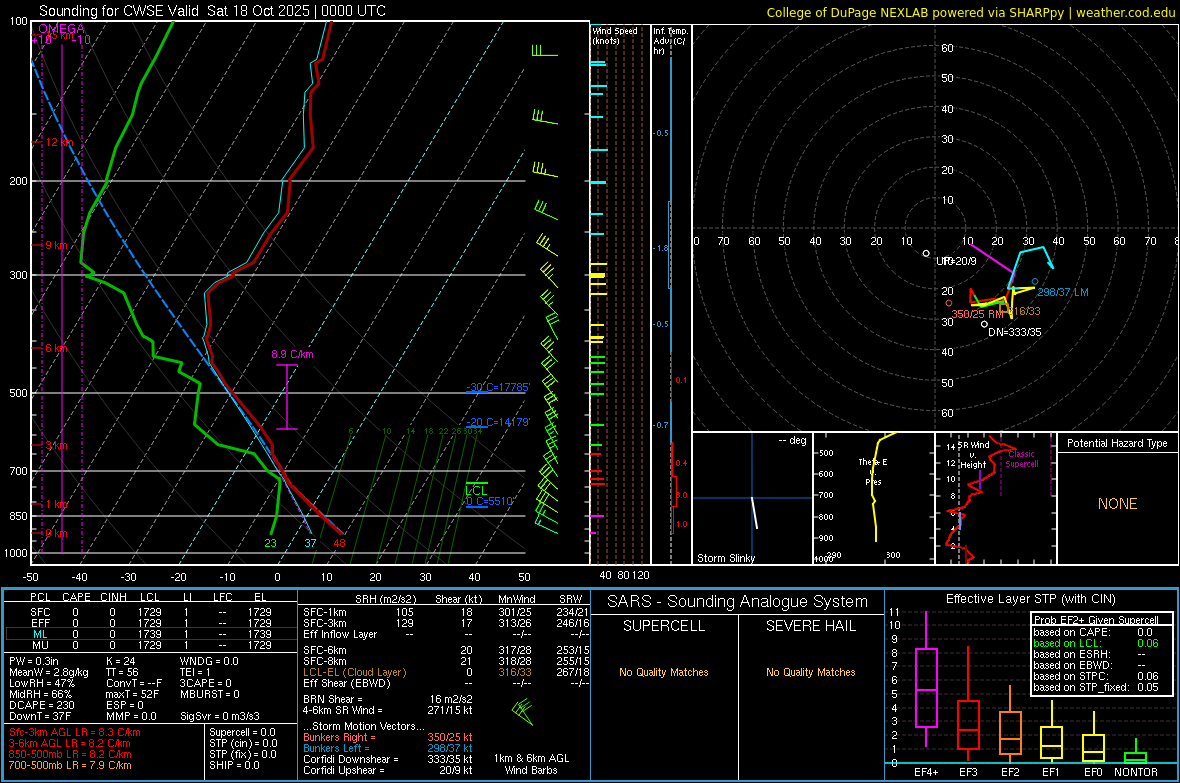Click the SARS - Sounding Analogue System title
This screenshot has height=783, width=1180.
[738, 602]
